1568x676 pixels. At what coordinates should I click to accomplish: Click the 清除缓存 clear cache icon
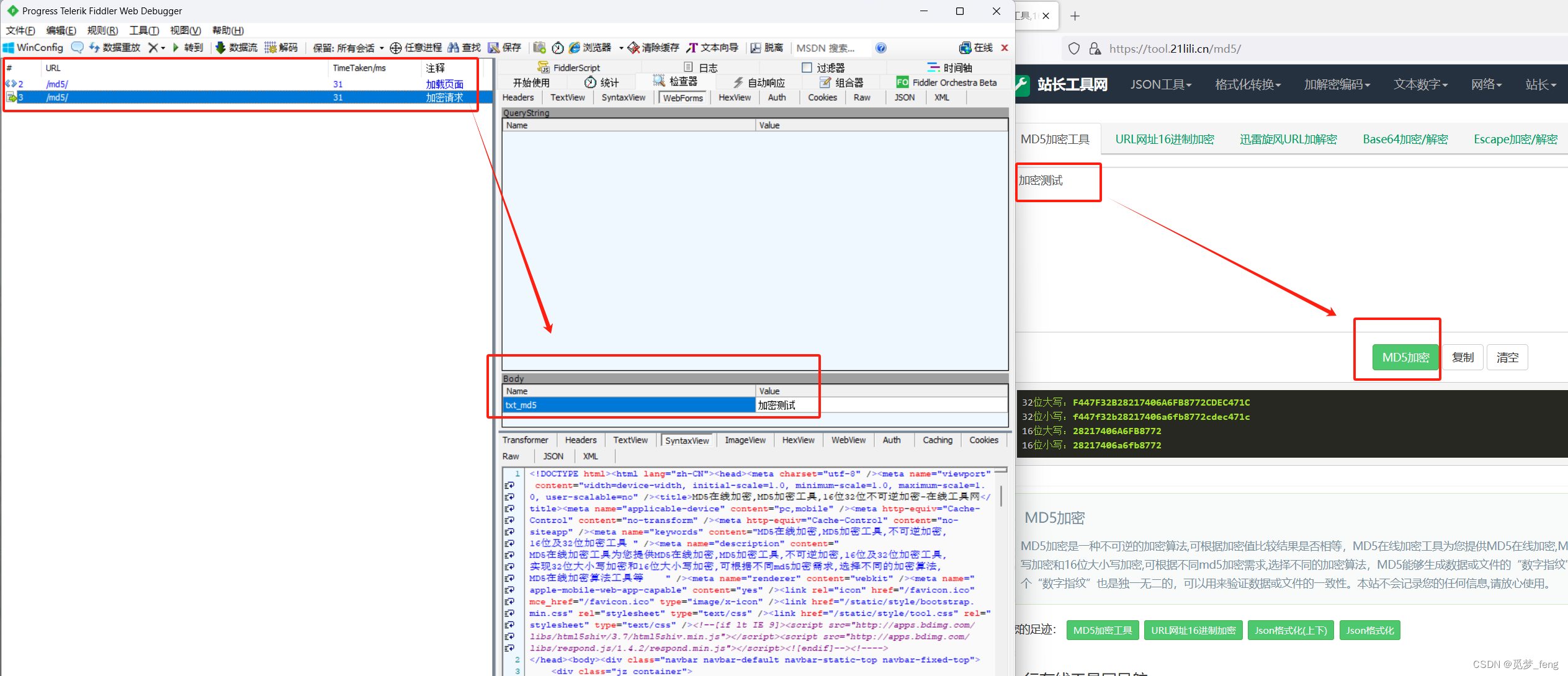coord(653,48)
